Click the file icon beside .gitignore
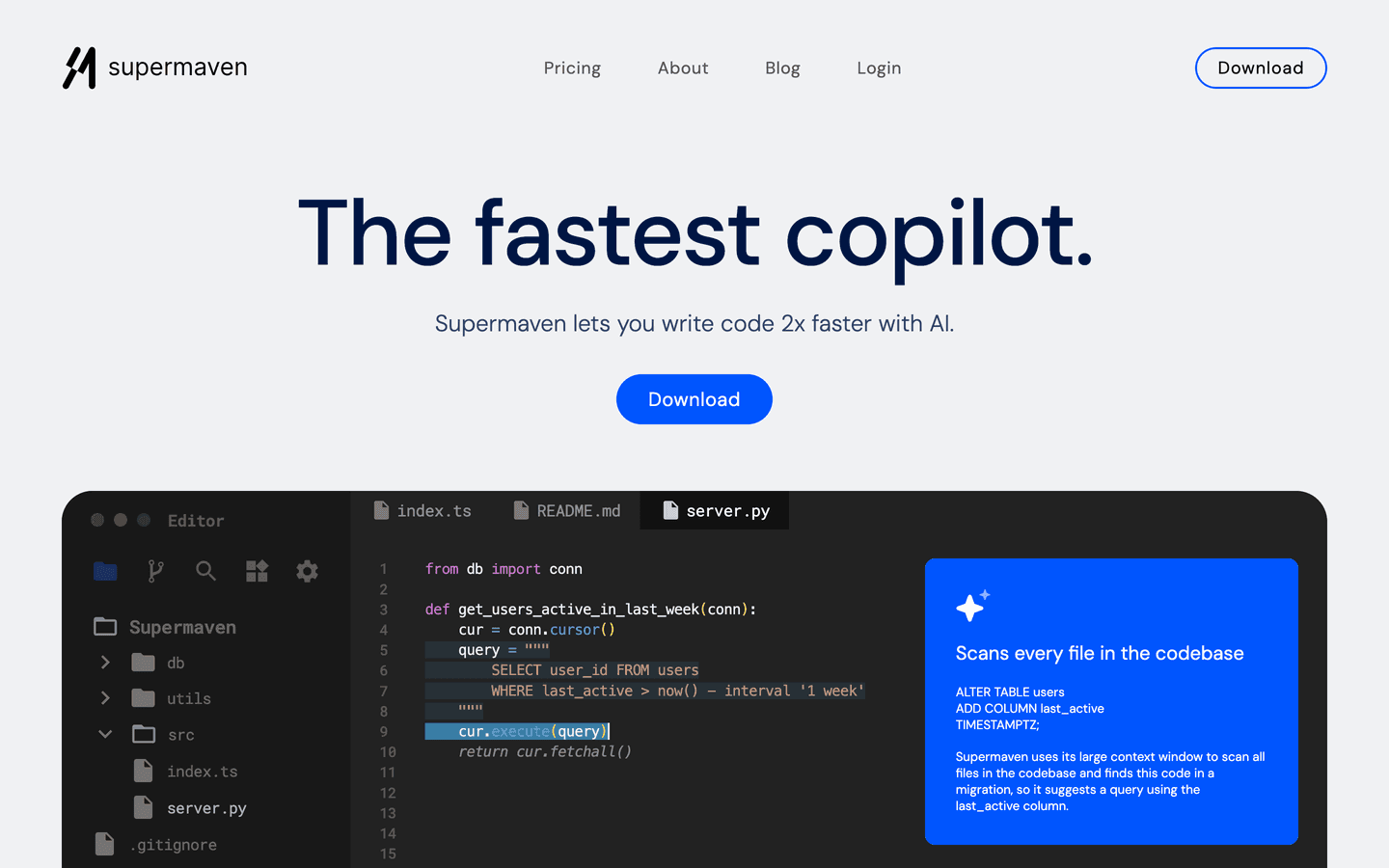The height and width of the screenshot is (868, 1389). [105, 844]
